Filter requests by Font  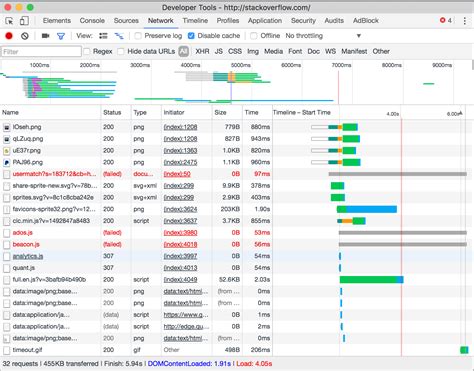pyautogui.click(x=295, y=51)
